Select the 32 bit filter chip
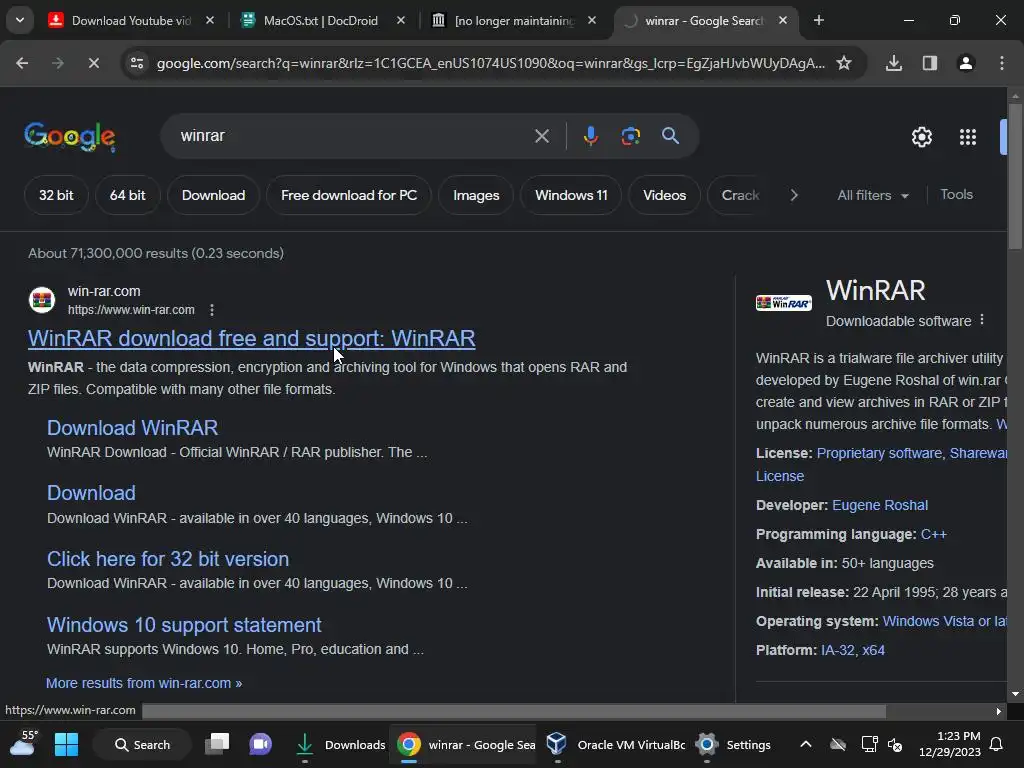 [x=56, y=195]
